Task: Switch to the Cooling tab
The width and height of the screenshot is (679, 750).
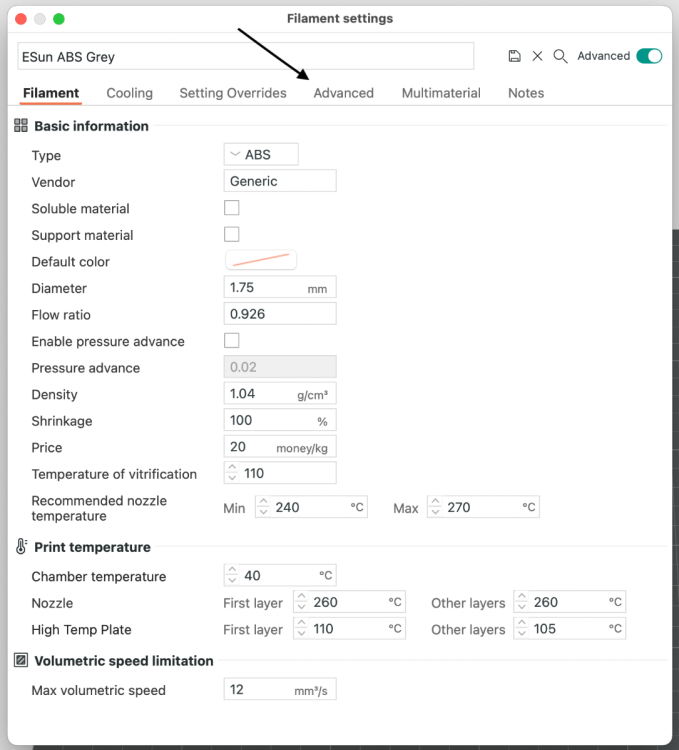Action: tap(130, 93)
